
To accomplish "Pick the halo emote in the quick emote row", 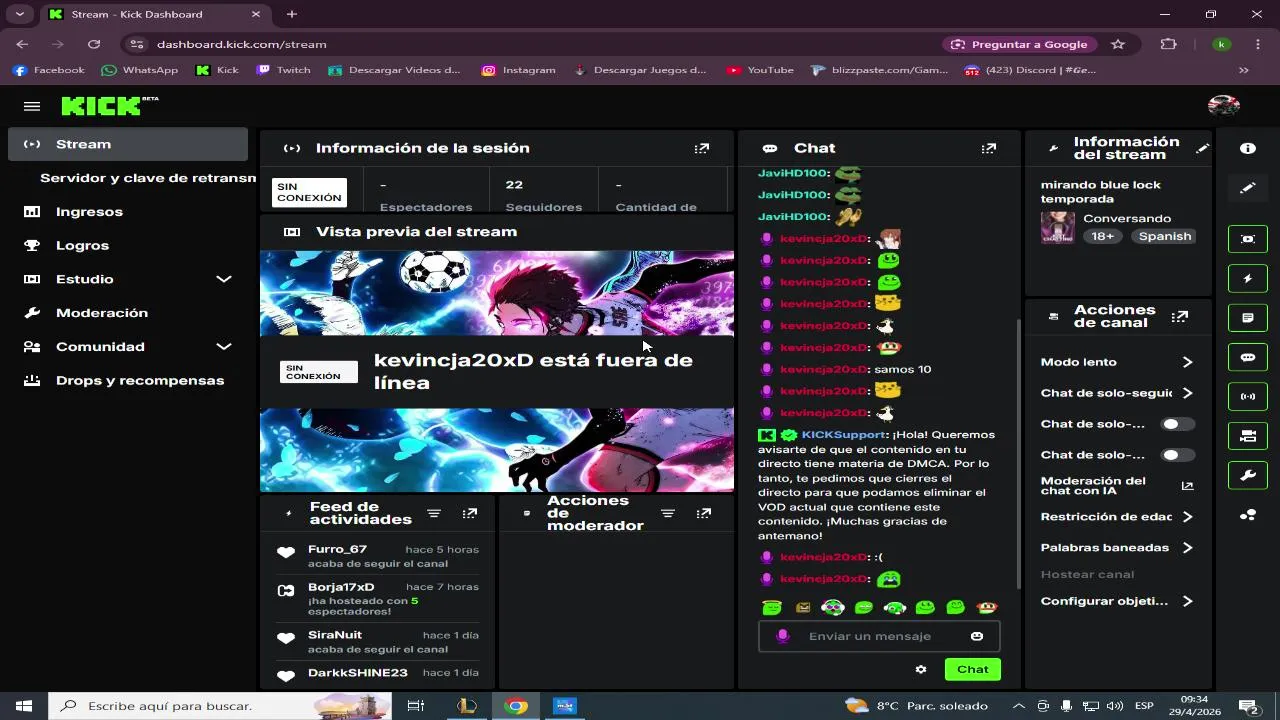I will pos(770,607).
